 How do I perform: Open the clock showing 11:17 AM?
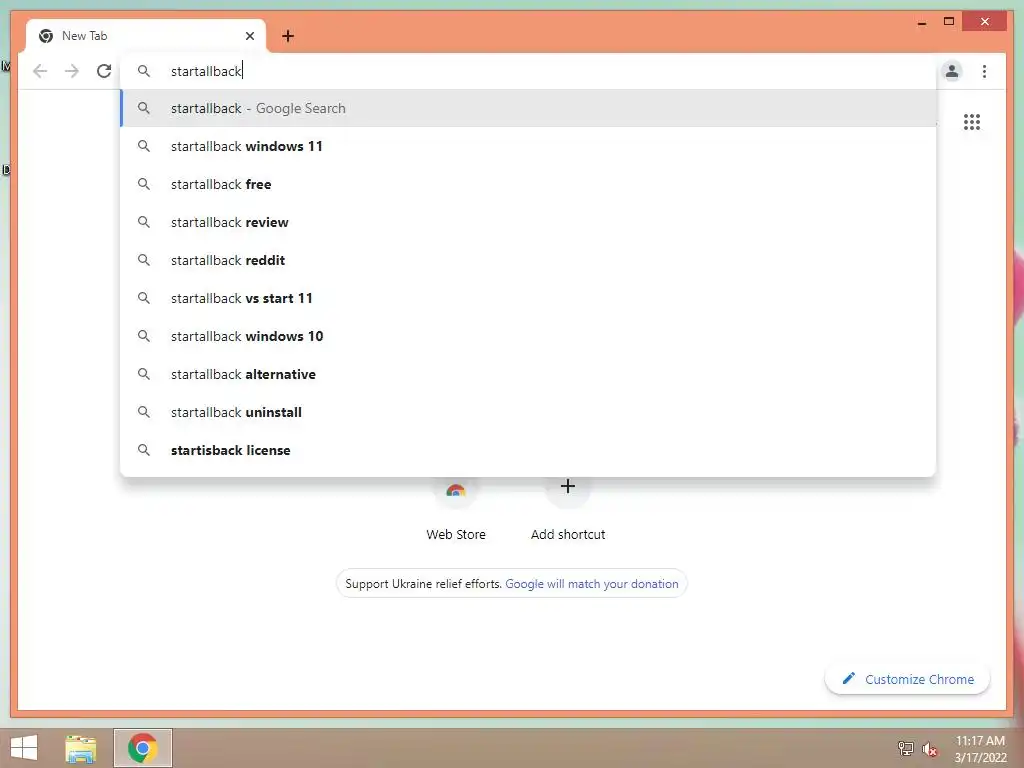pyautogui.click(x=980, y=749)
